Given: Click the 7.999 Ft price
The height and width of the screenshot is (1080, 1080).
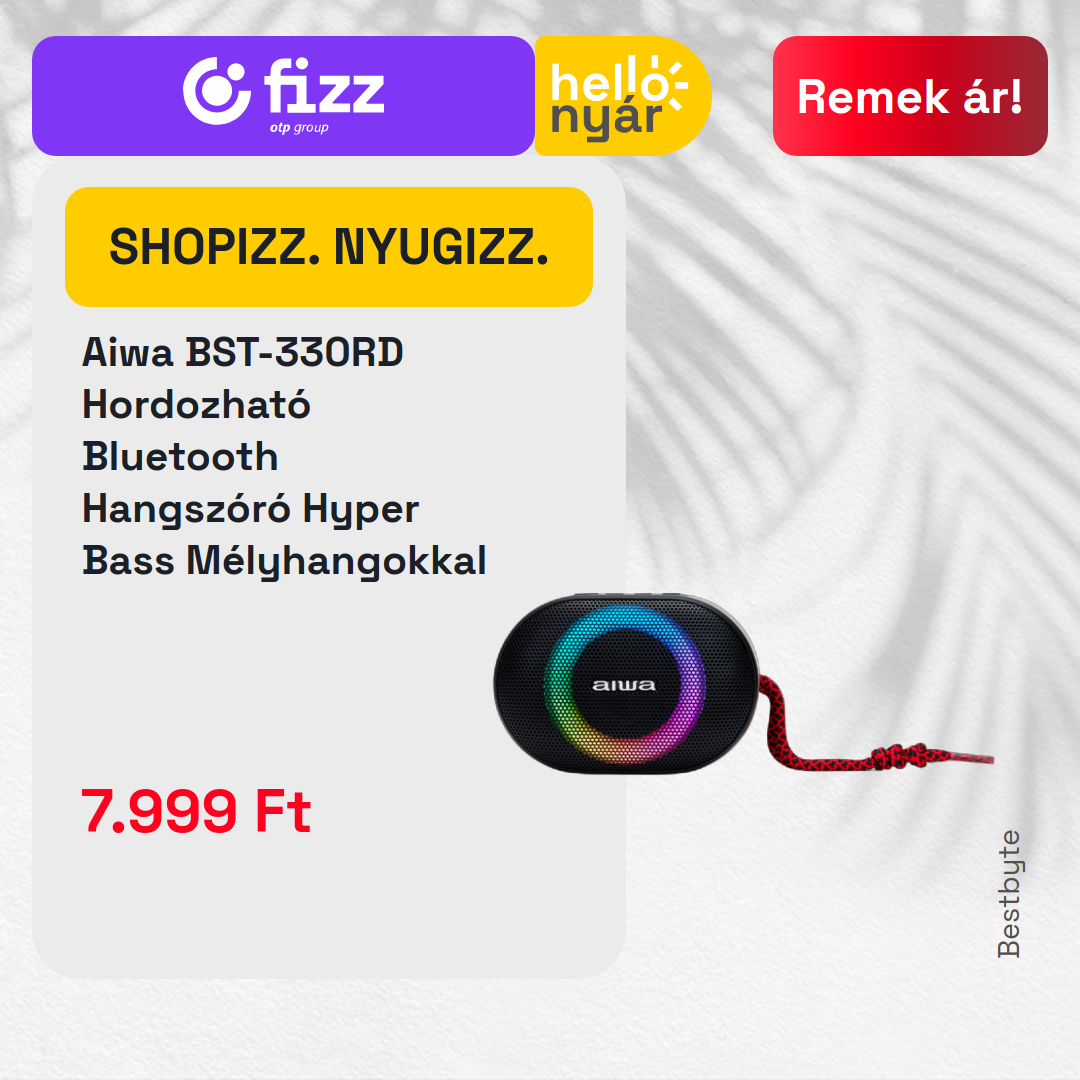Looking at the screenshot, I should tap(196, 811).
